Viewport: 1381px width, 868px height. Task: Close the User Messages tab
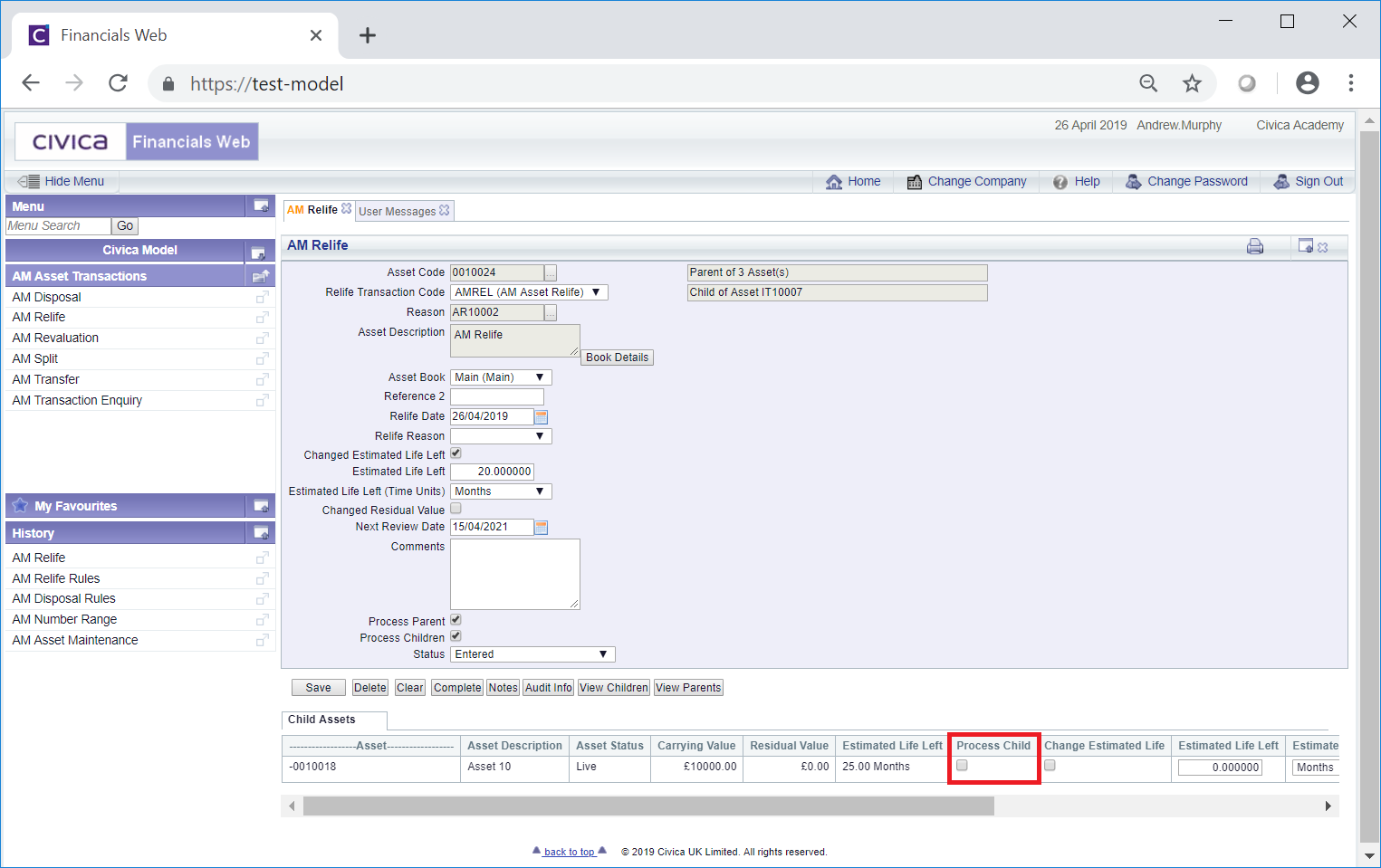click(x=445, y=210)
